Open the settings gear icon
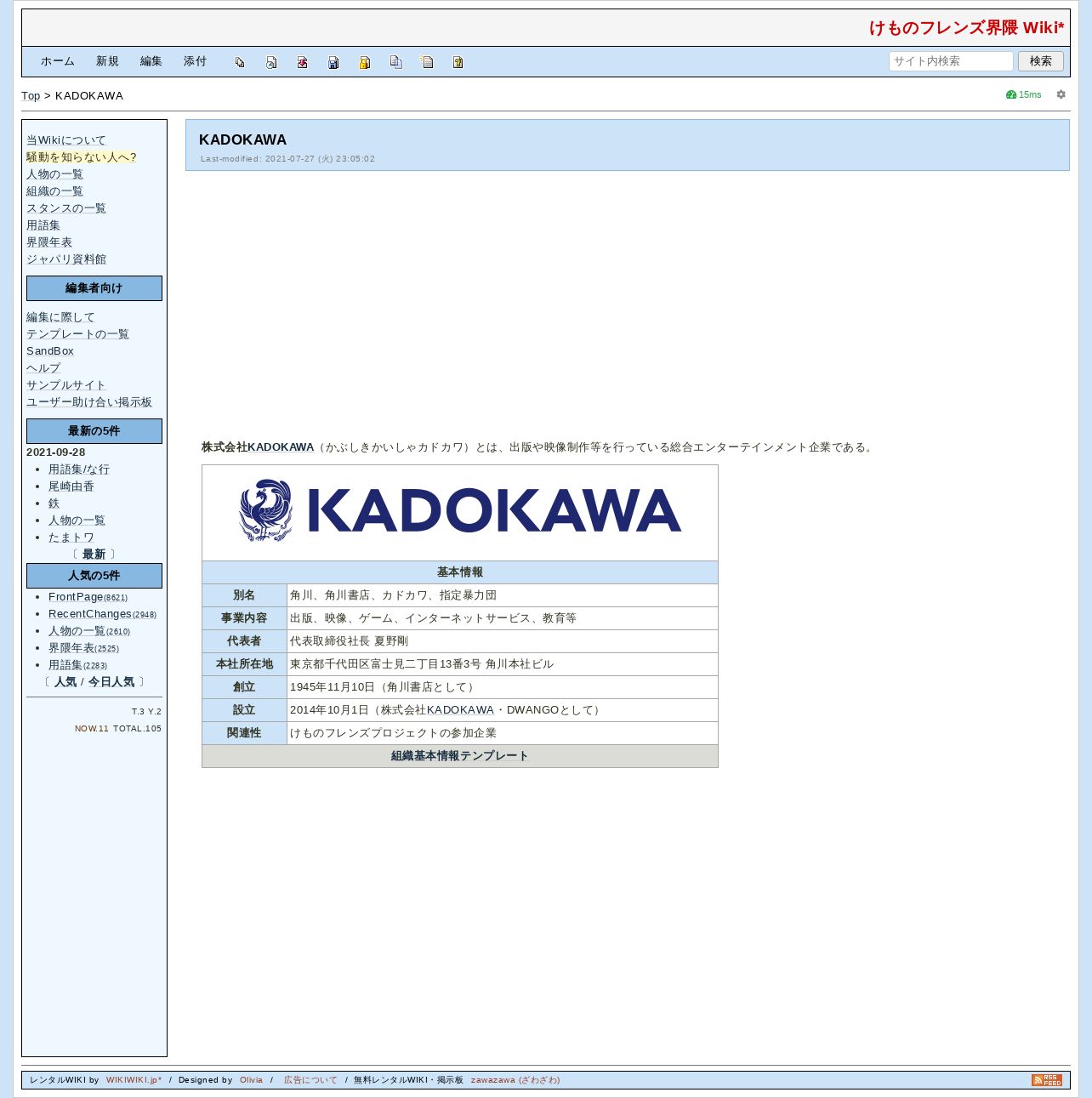 1061,94
